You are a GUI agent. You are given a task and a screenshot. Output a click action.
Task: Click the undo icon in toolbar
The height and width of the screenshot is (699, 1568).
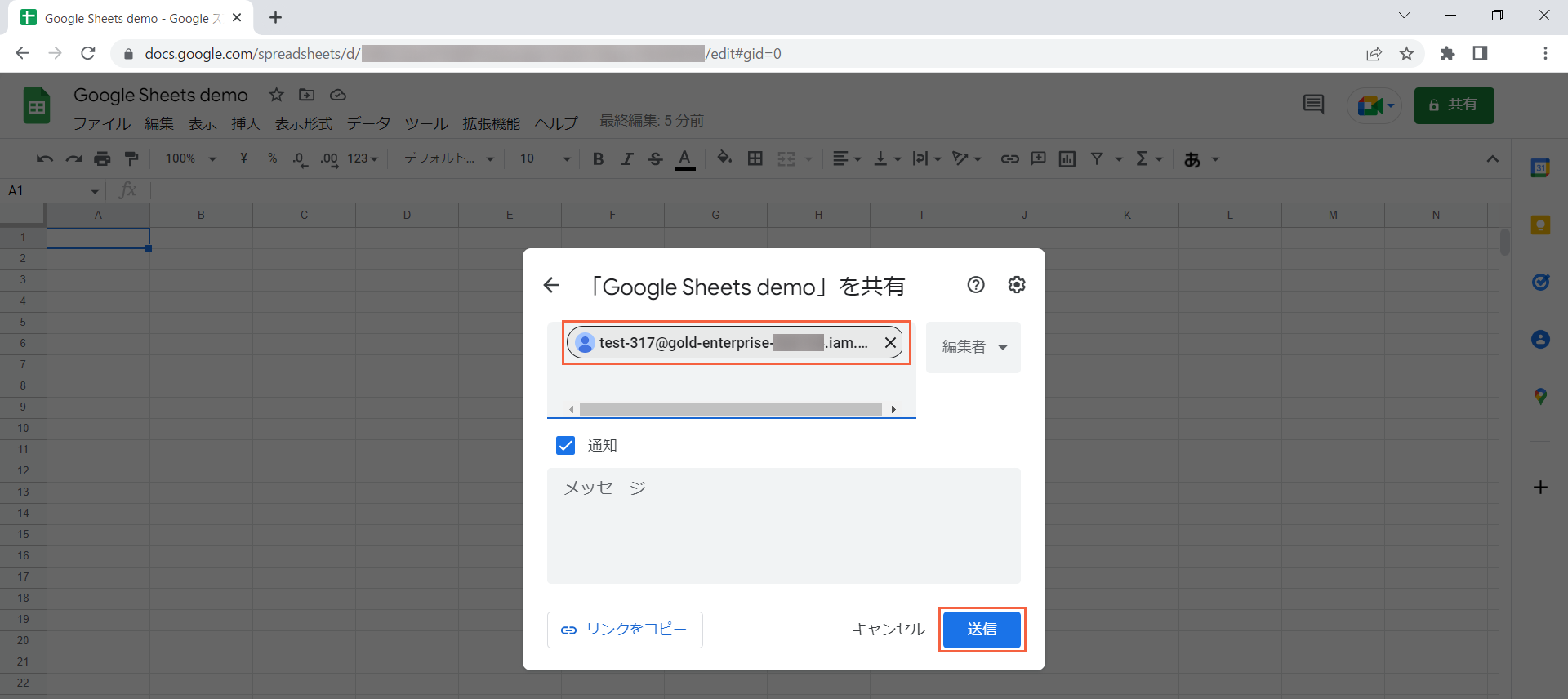pyautogui.click(x=44, y=158)
